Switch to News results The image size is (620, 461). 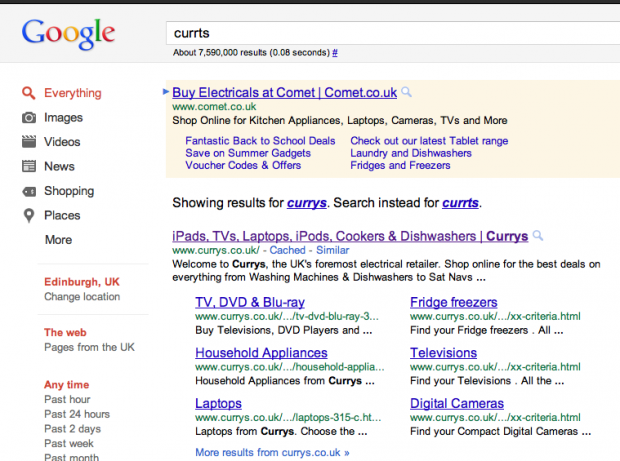(59, 166)
